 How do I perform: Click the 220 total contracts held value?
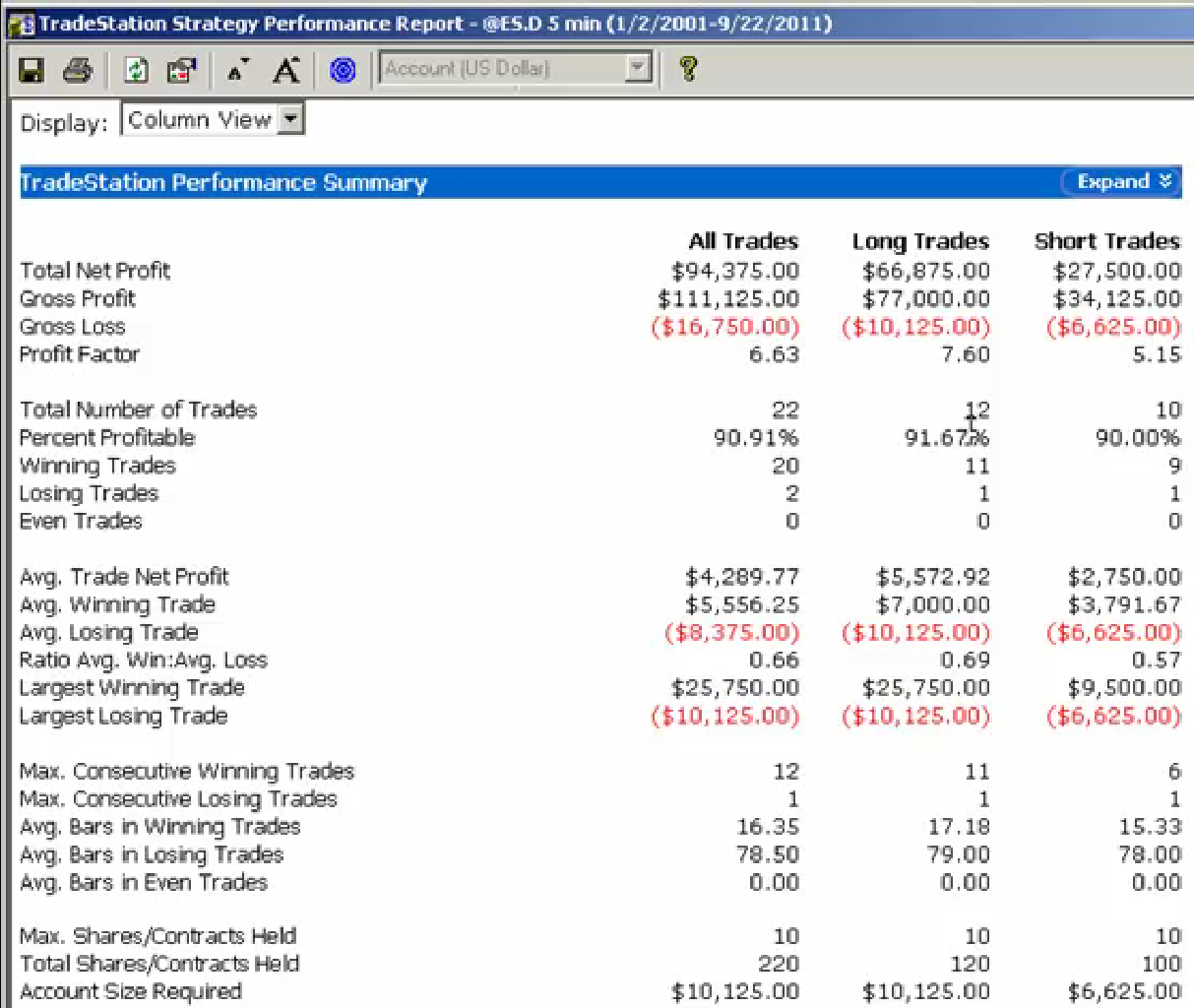[x=778, y=964]
